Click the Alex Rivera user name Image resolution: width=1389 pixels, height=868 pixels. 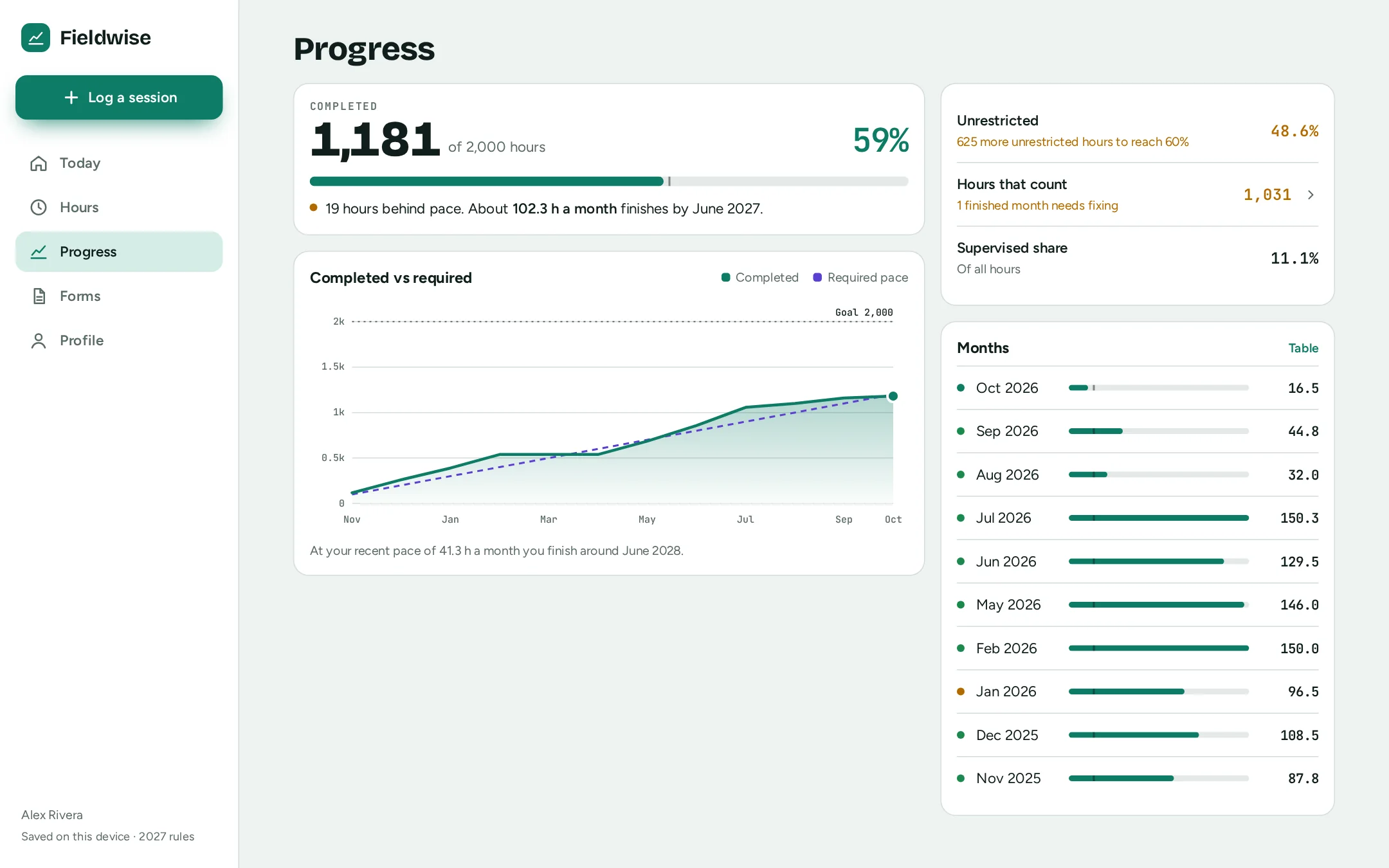[x=52, y=815]
